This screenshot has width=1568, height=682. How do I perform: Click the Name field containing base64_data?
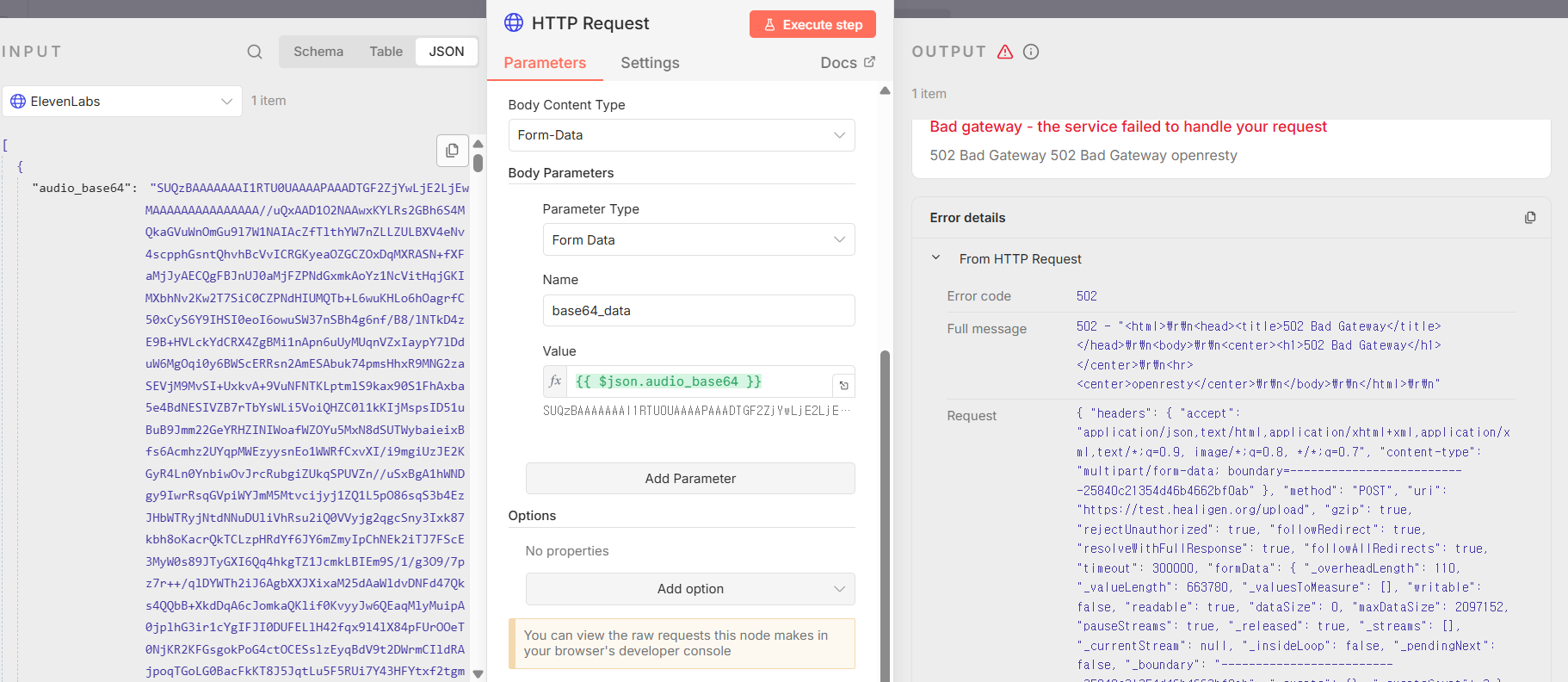[699, 311]
